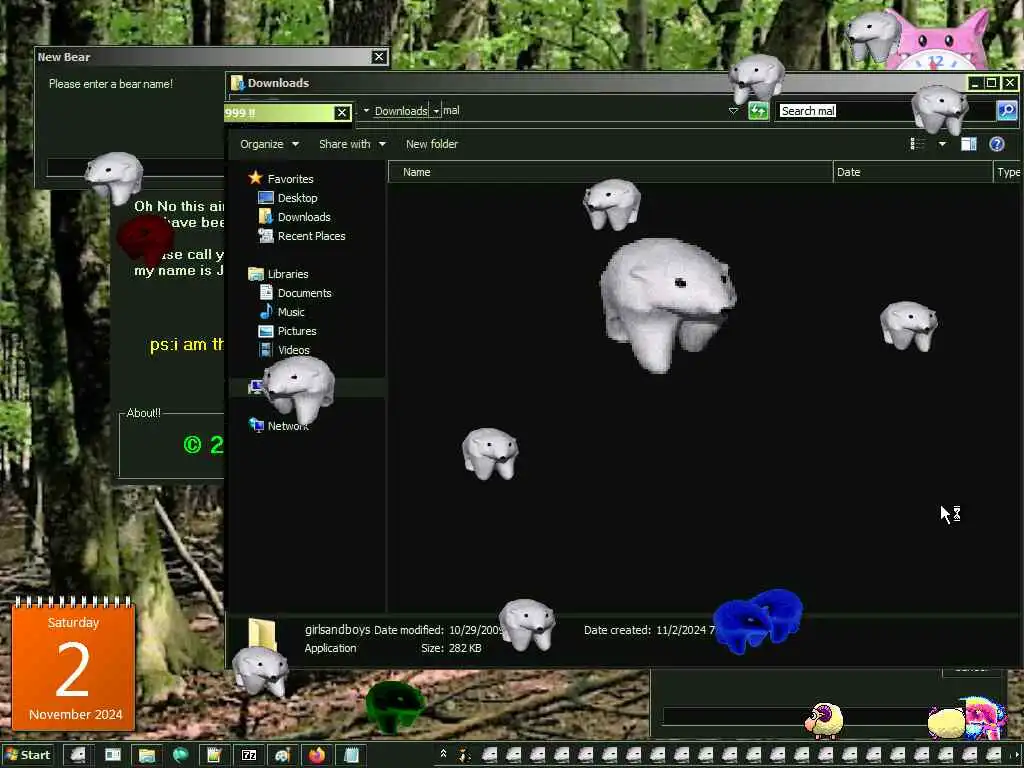Close the 999 !! popup window
Image resolution: width=1024 pixels, height=768 pixels.
(x=342, y=113)
